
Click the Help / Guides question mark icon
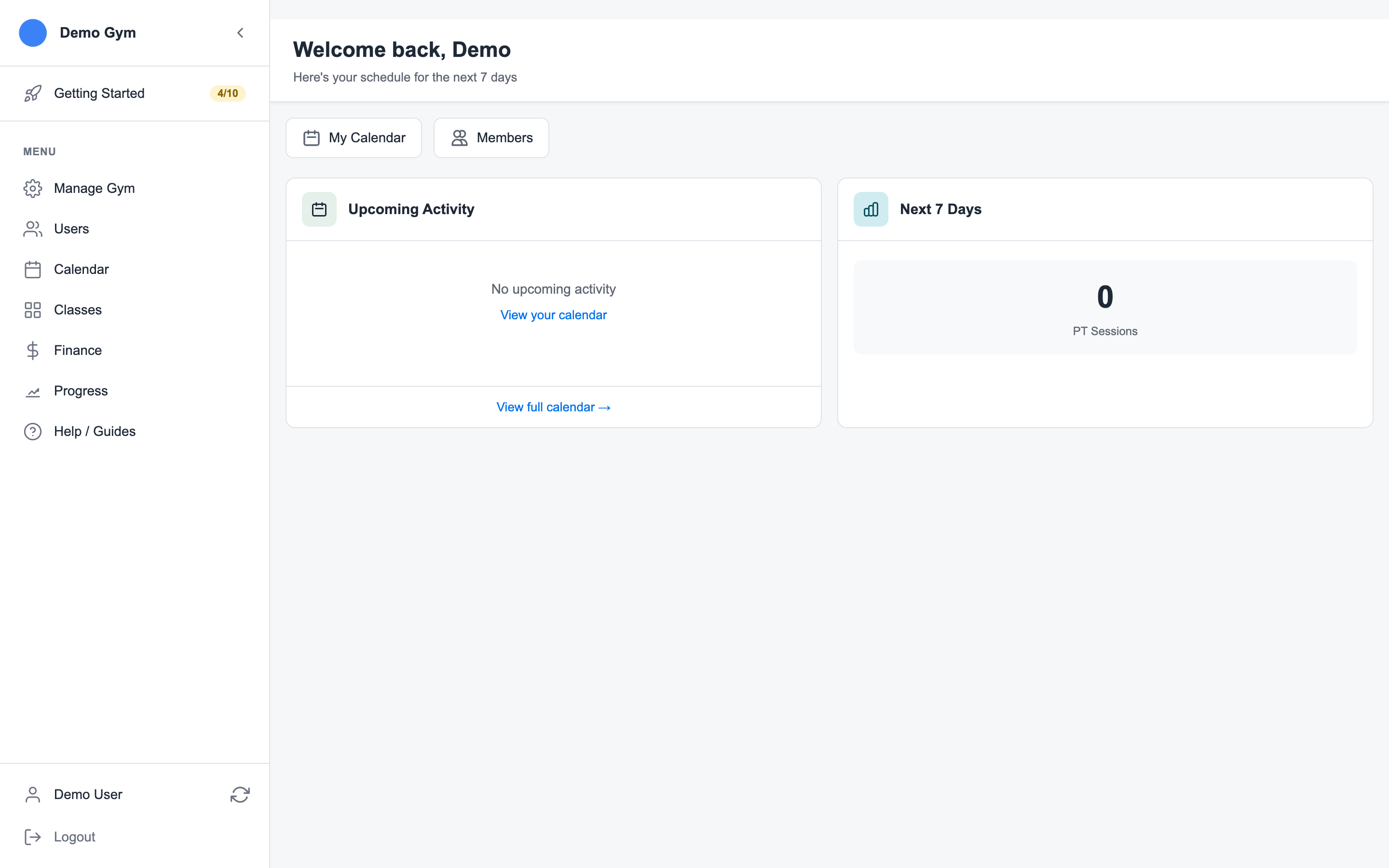point(33,431)
